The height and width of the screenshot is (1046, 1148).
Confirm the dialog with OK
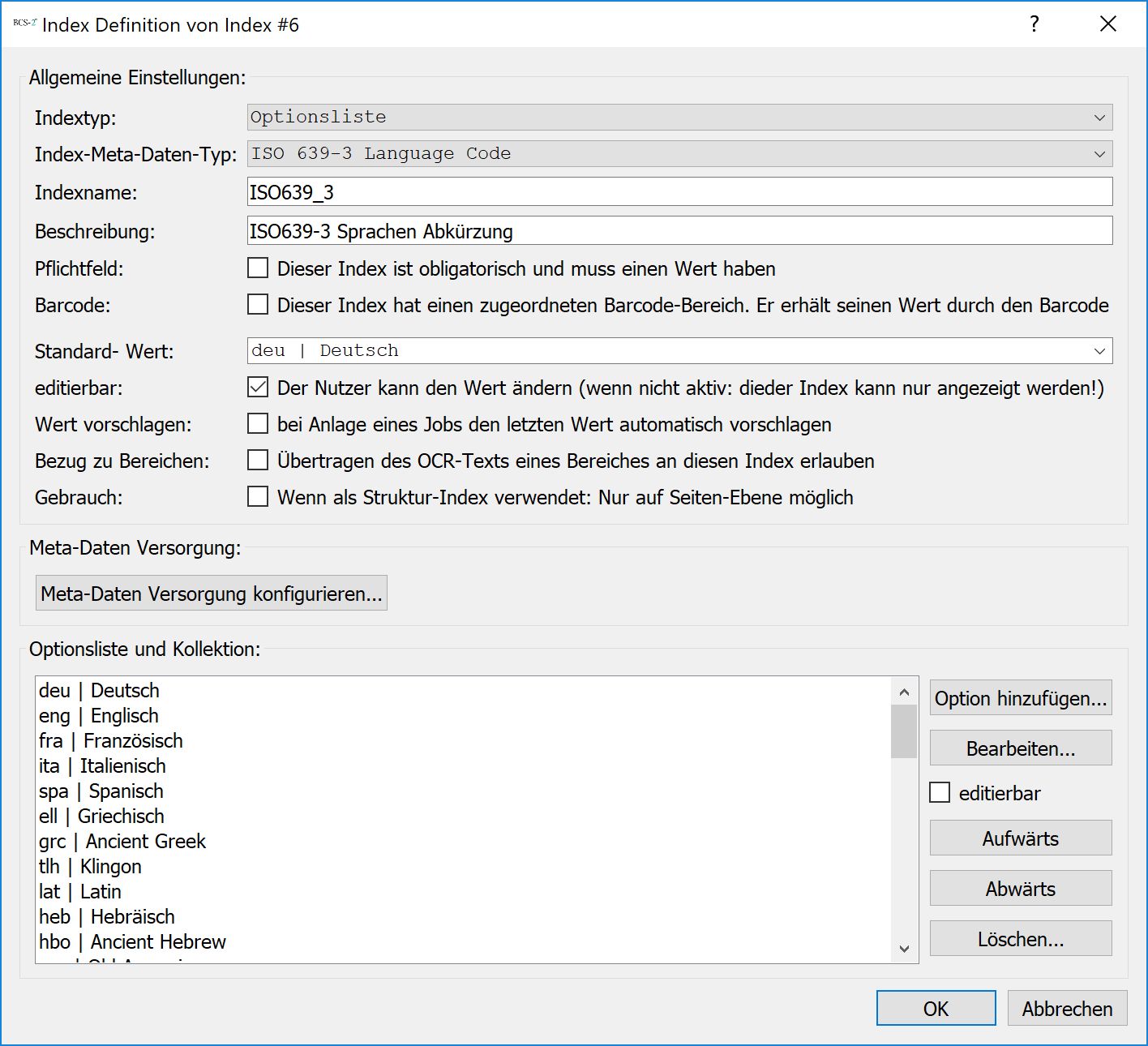pos(936,1009)
